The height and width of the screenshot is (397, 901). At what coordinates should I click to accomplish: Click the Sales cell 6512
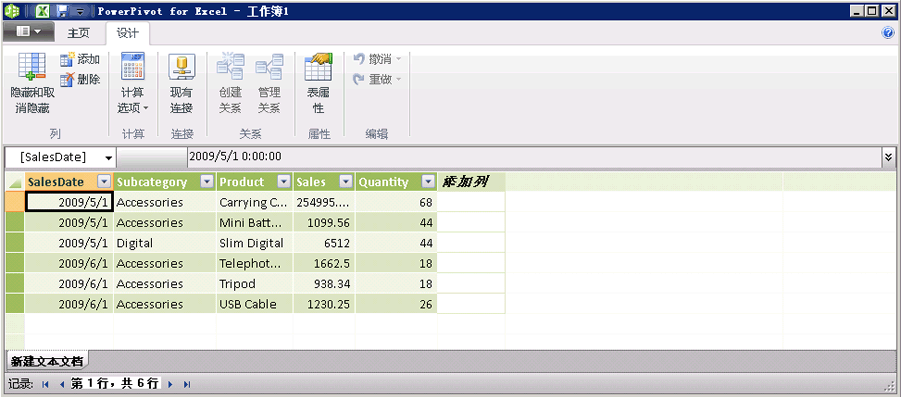325,243
